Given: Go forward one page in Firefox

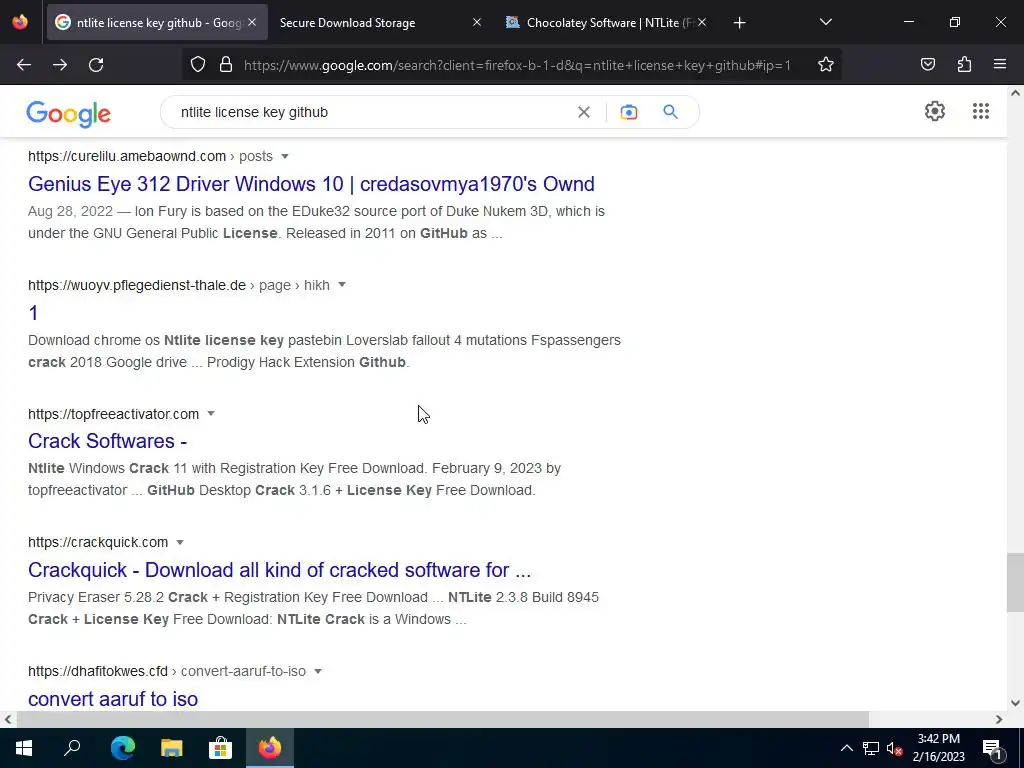Looking at the screenshot, I should click(x=59, y=65).
